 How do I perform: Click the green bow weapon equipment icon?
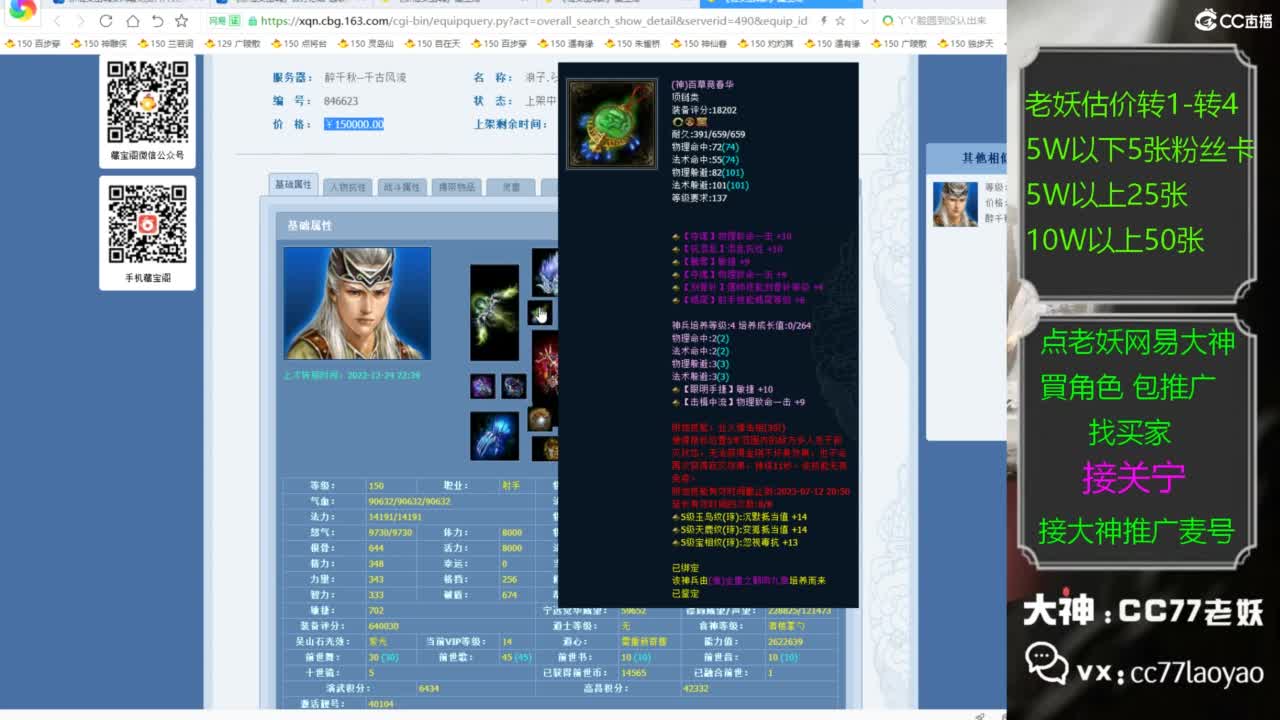pos(494,312)
